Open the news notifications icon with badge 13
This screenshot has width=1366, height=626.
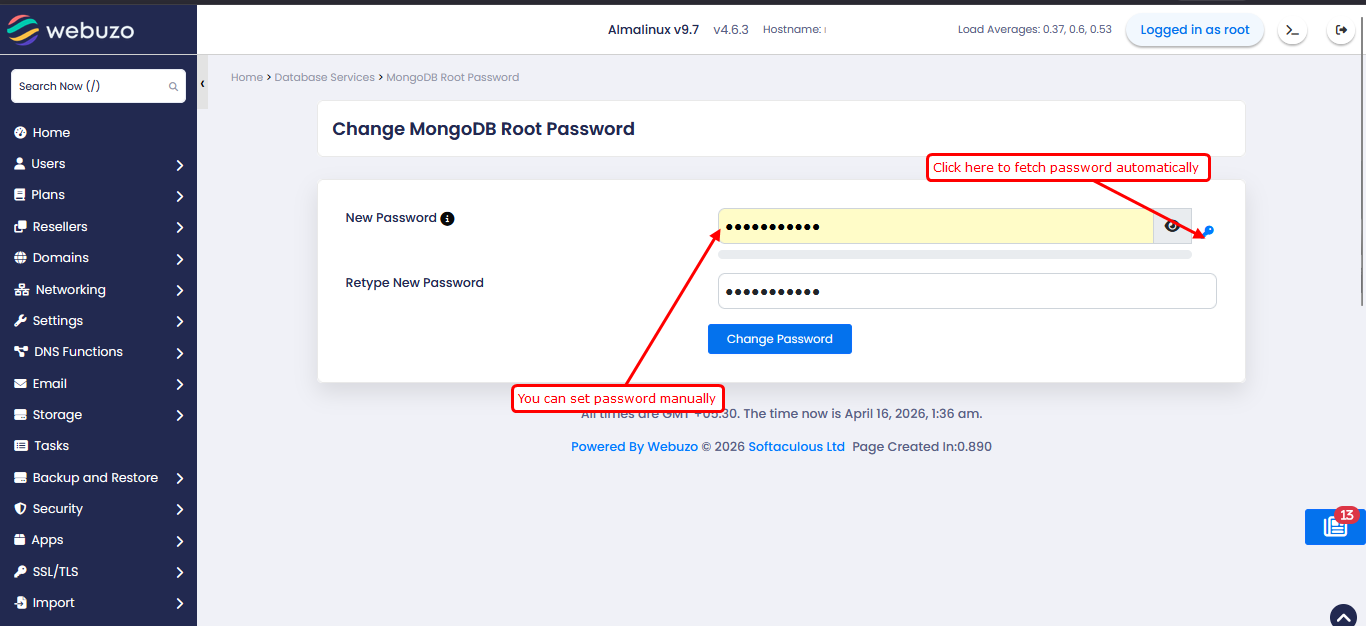click(1335, 526)
